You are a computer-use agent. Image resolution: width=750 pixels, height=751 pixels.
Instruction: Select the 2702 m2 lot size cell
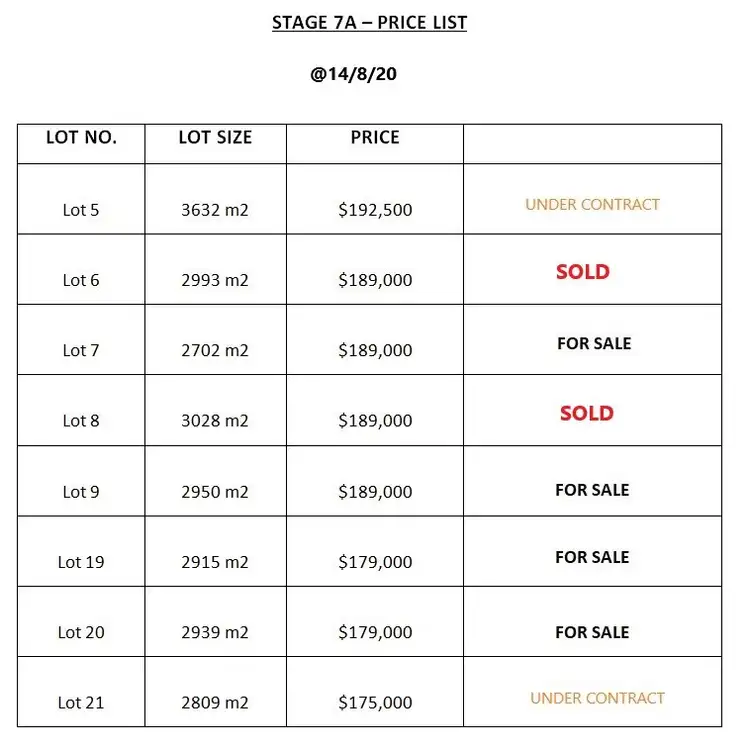pos(215,350)
